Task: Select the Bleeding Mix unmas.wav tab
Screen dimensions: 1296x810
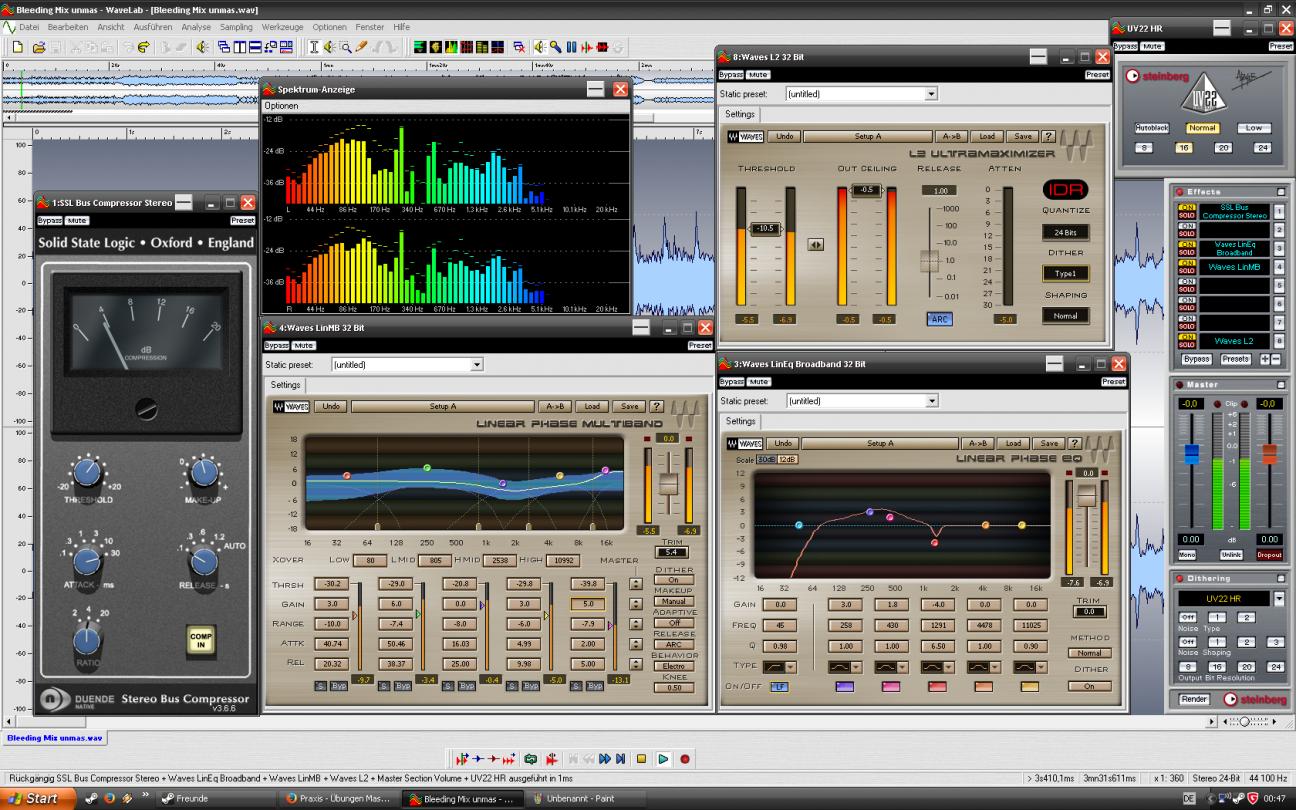Action: [x=54, y=738]
